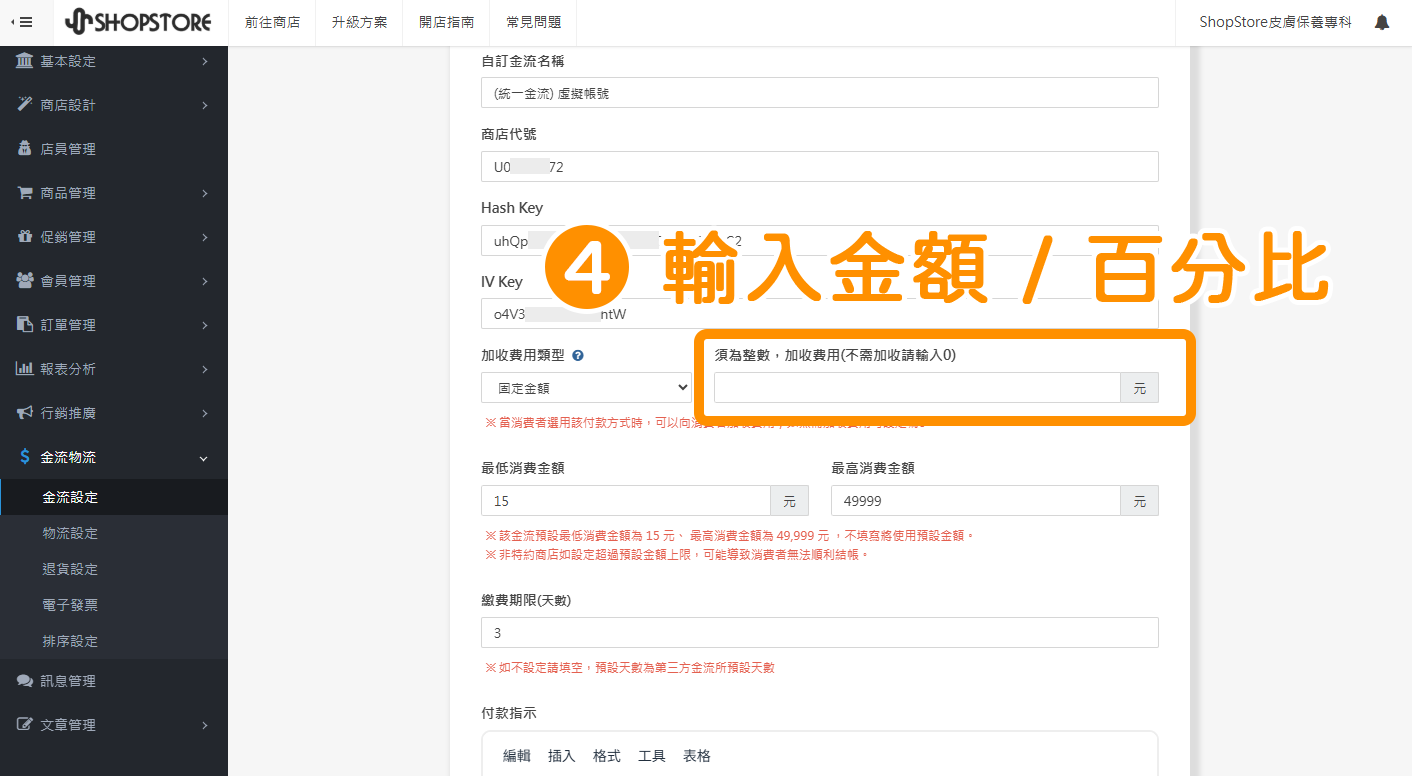The height and width of the screenshot is (776, 1412).
Task: Click the 升級方案 button
Action: click(359, 21)
